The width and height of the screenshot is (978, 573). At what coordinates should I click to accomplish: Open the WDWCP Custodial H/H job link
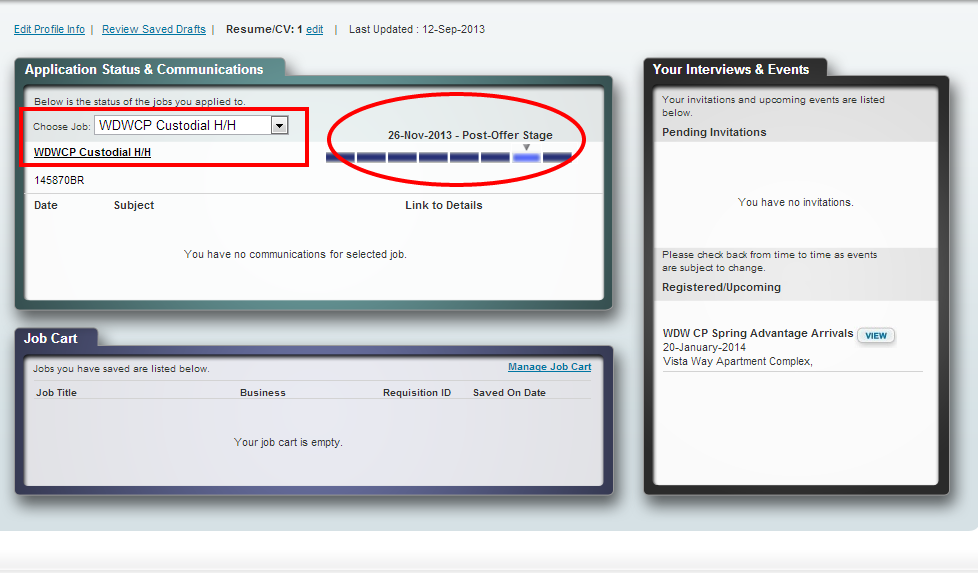click(x=92, y=152)
